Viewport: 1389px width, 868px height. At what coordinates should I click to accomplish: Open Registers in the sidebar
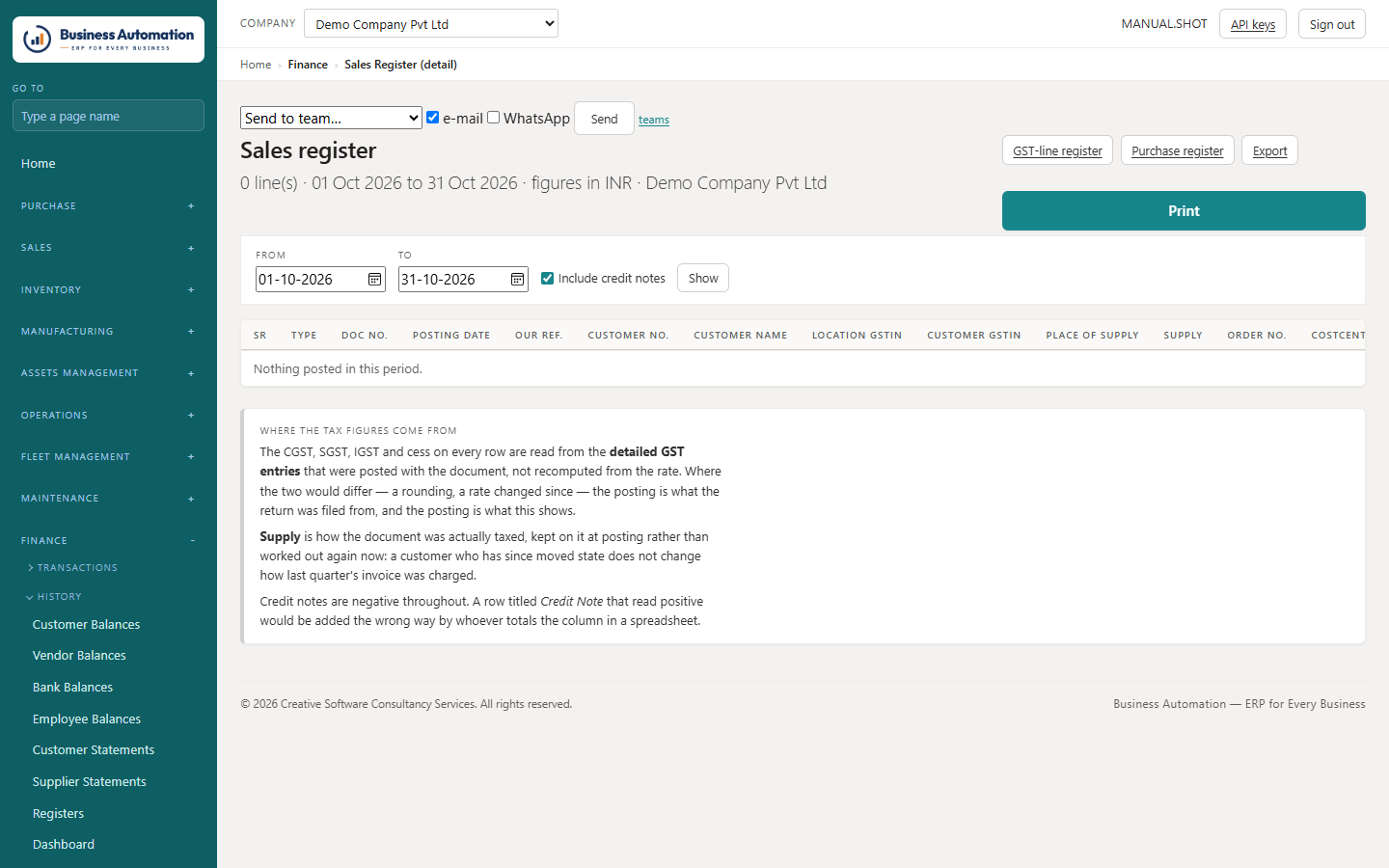(59, 814)
